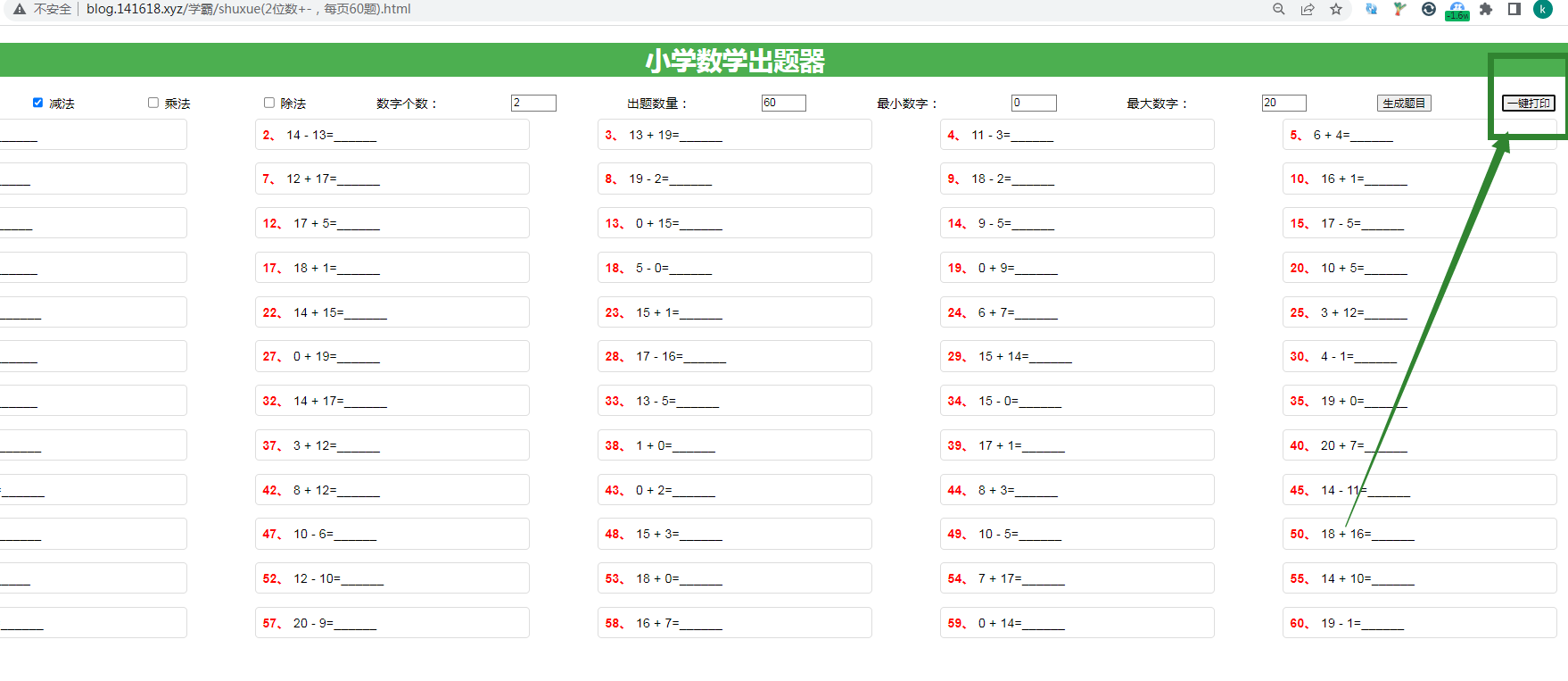This screenshot has height=681, width=1568.
Task: Click question 29 '15 + 14='
Action: tap(1077, 356)
